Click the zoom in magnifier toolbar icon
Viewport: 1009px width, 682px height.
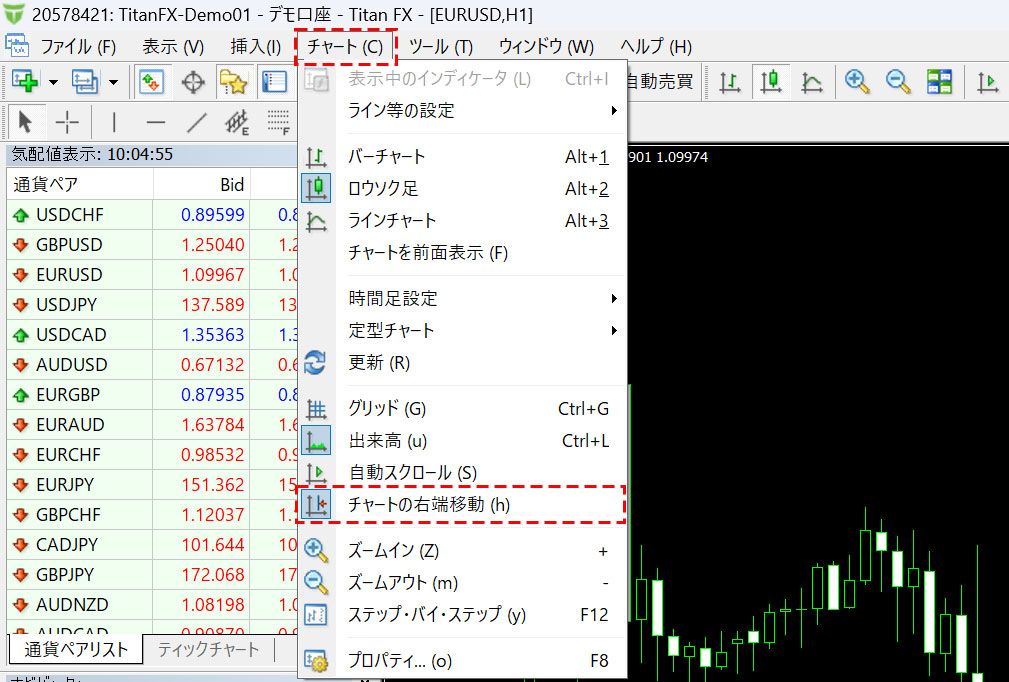pyautogui.click(x=856, y=81)
